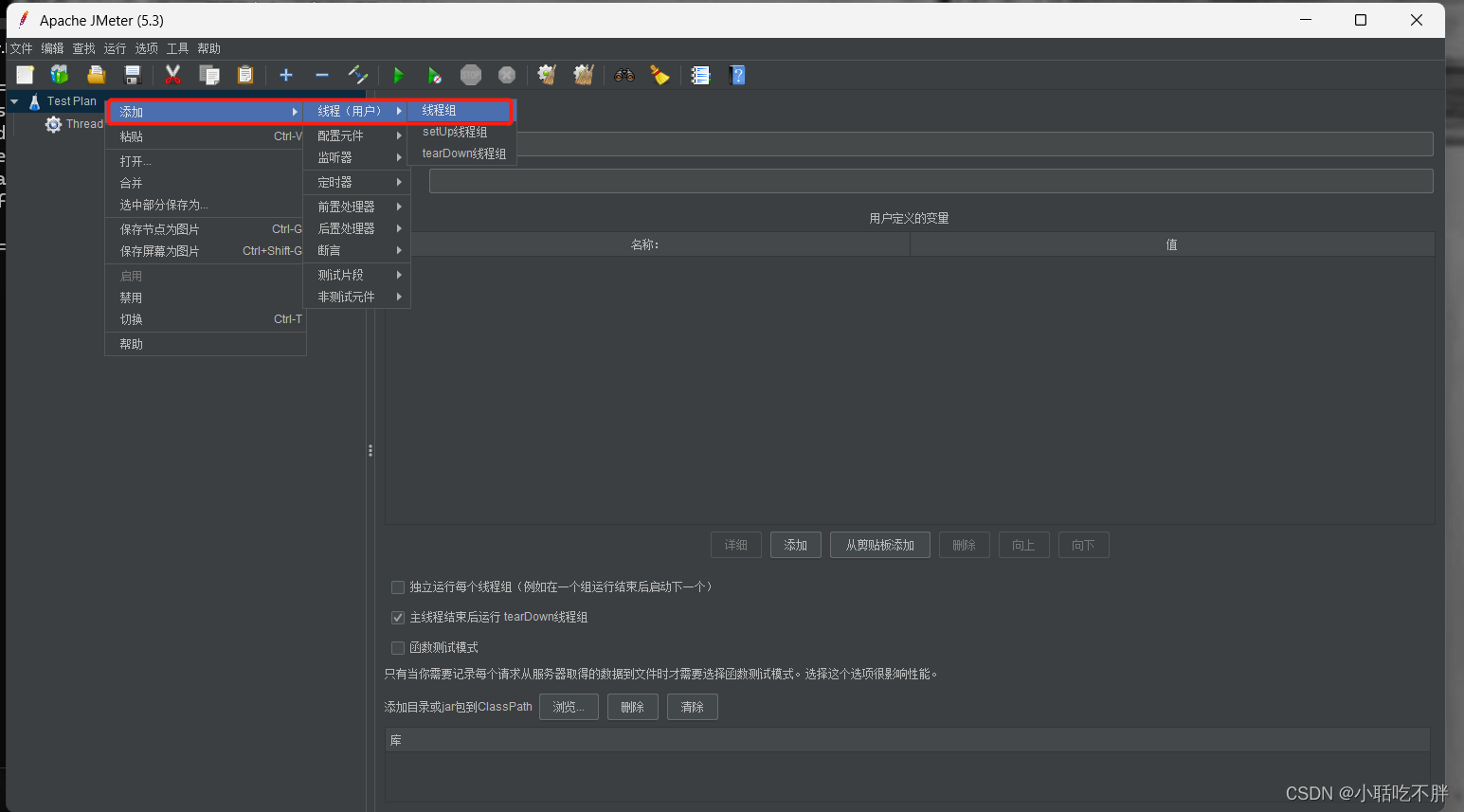Screen dimensions: 1464x812
Task: Open the 选项 menu
Action: pyautogui.click(x=146, y=48)
